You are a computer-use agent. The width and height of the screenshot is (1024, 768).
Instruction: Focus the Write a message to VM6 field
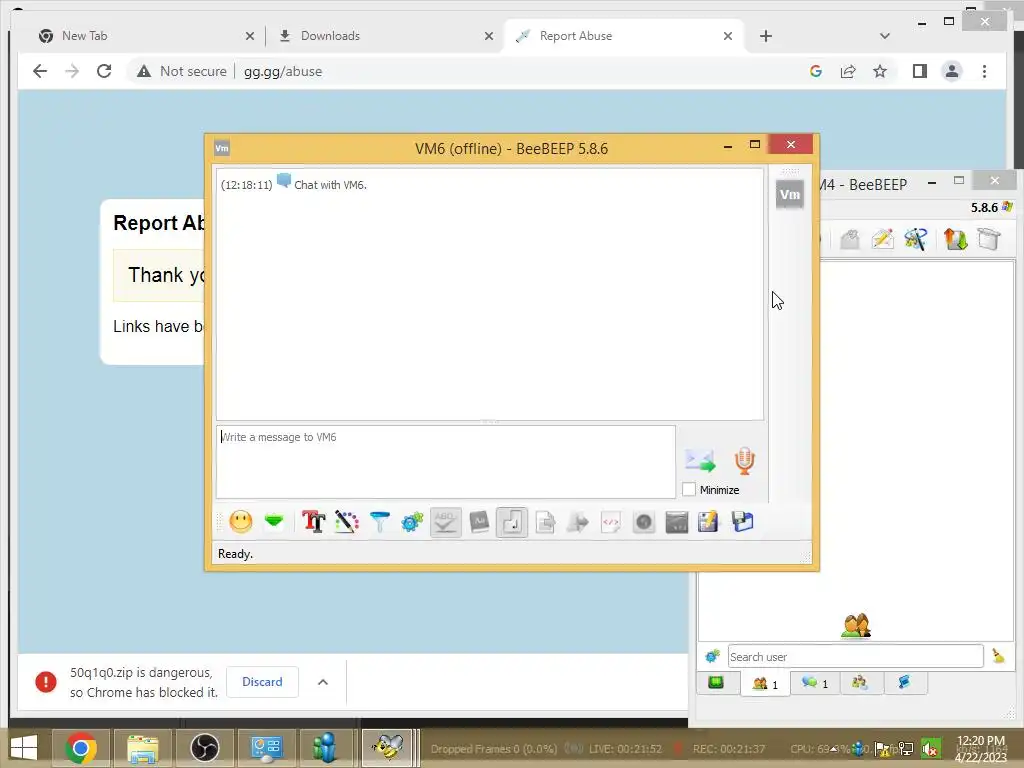click(x=446, y=462)
